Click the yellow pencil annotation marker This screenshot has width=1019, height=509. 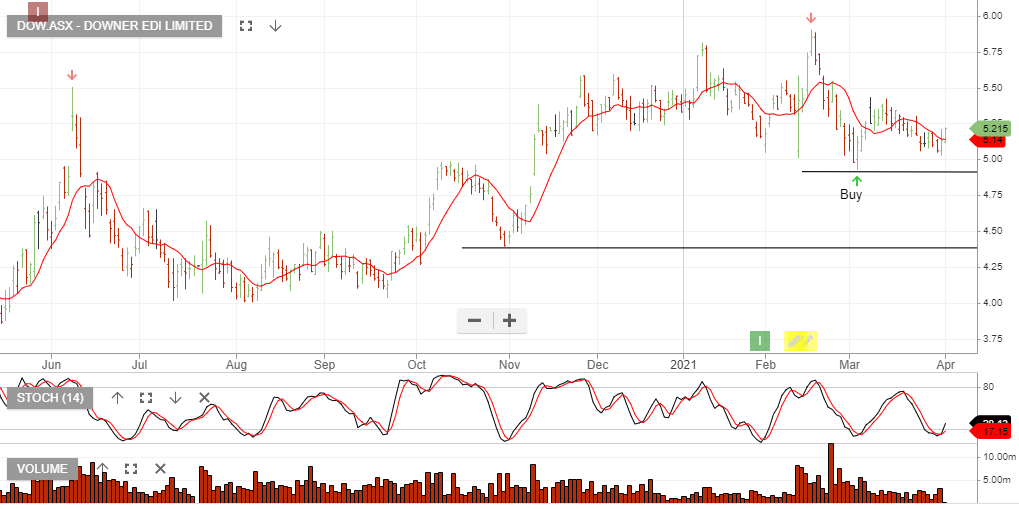[x=800, y=341]
